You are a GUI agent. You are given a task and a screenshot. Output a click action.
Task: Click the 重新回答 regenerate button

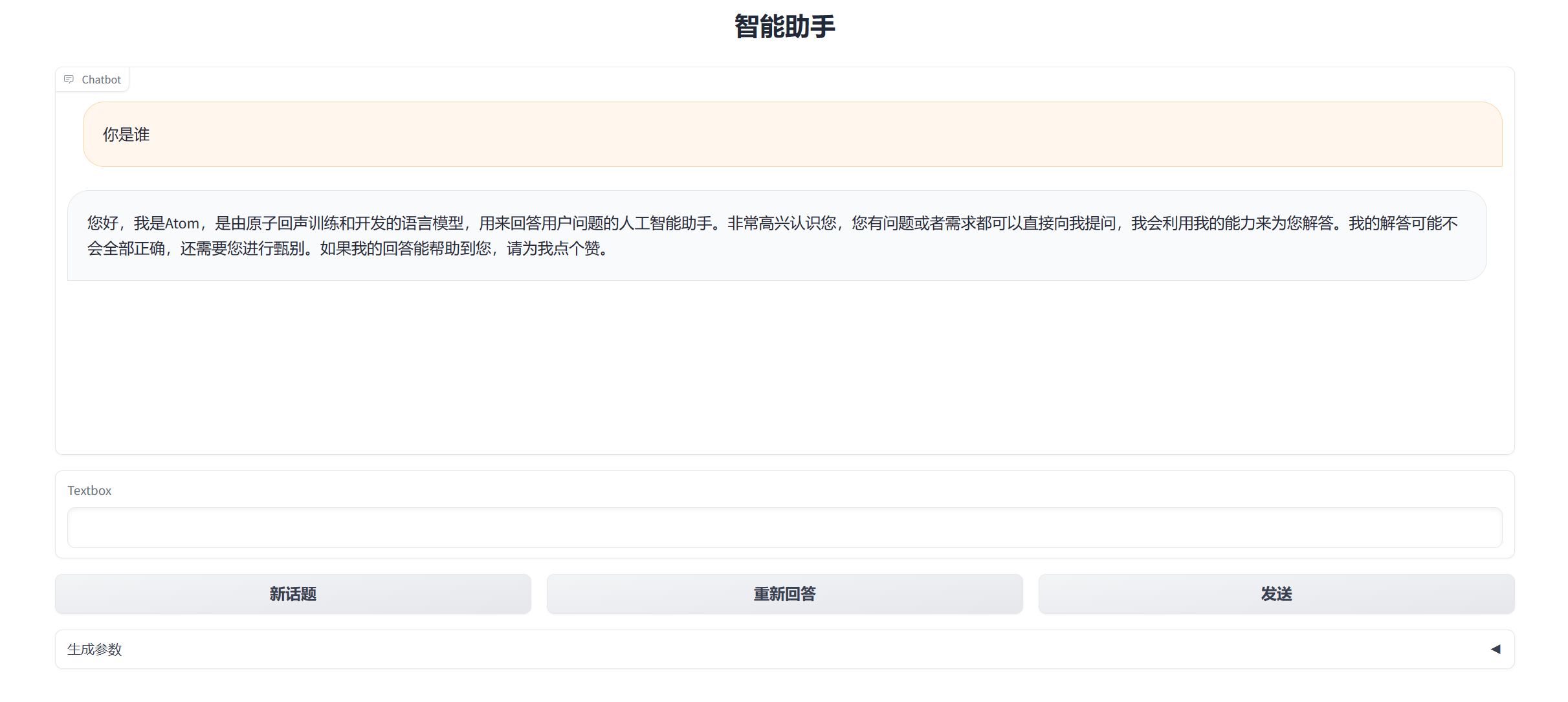click(784, 593)
